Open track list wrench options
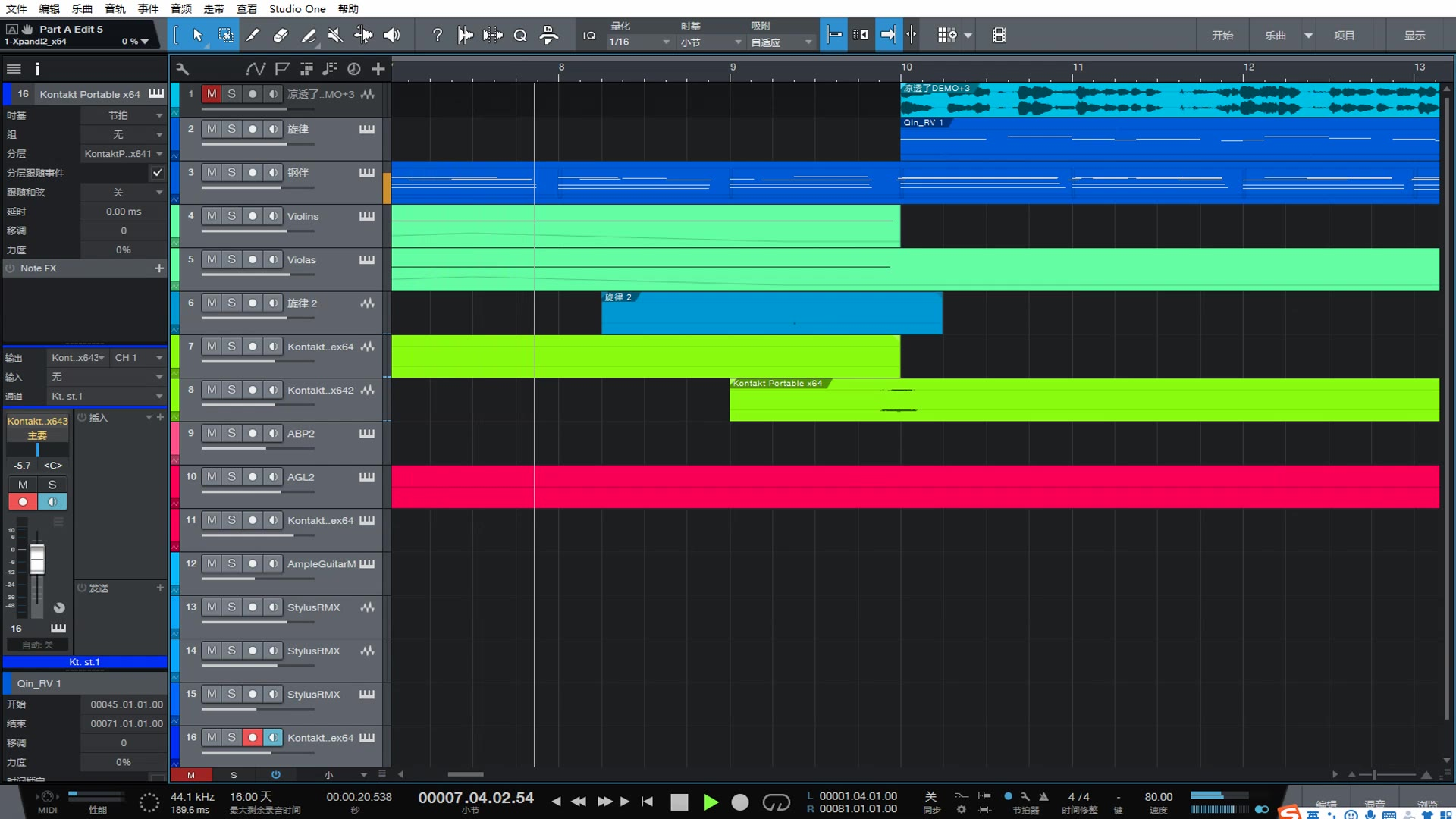1456x819 pixels. [183, 69]
